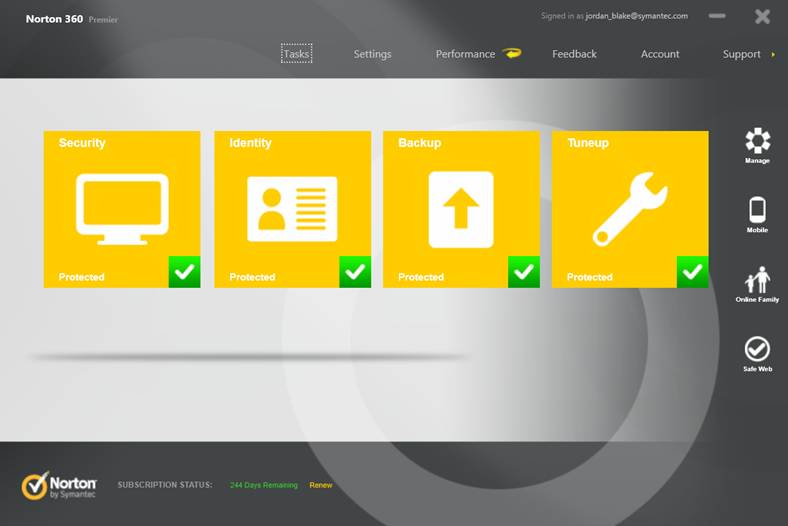Viewport: 788px width, 526px height.
Task: Click the Renew subscription link
Action: pos(321,485)
